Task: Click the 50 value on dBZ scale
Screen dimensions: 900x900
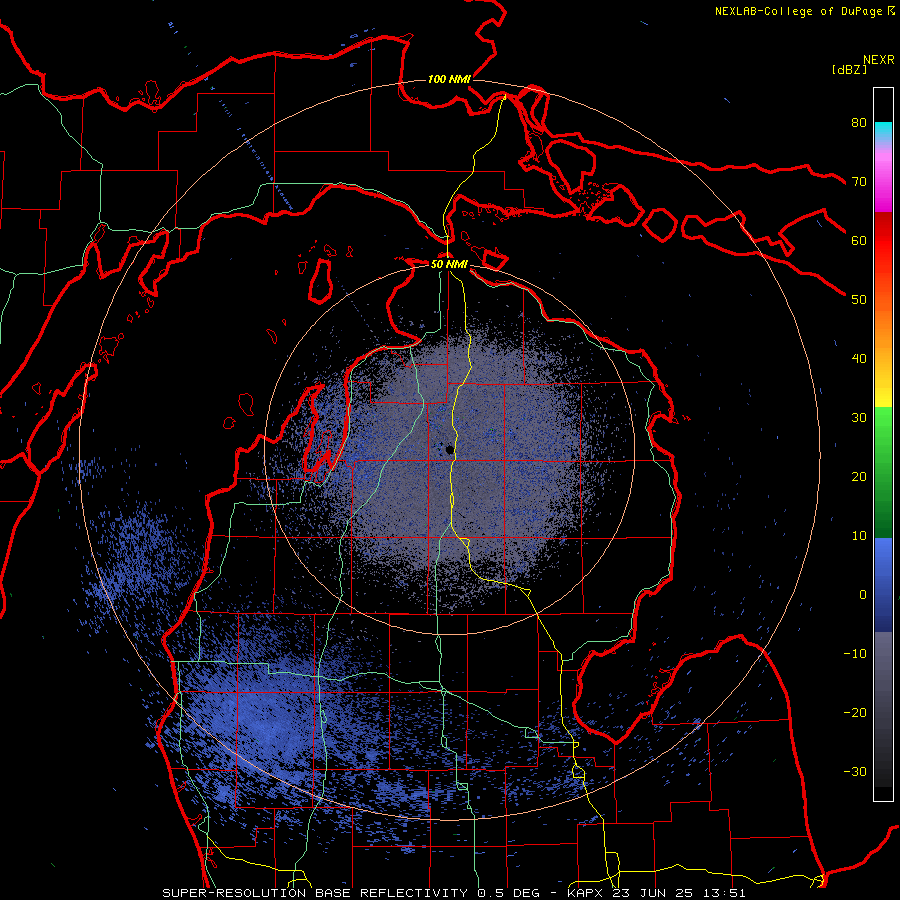Action: [859, 300]
